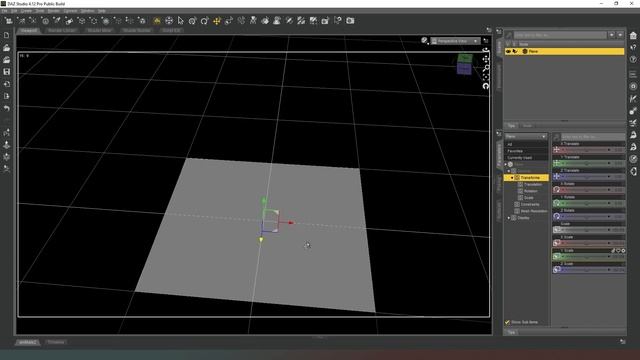Open the Help menu
This screenshot has height=360, width=640.
point(101,11)
